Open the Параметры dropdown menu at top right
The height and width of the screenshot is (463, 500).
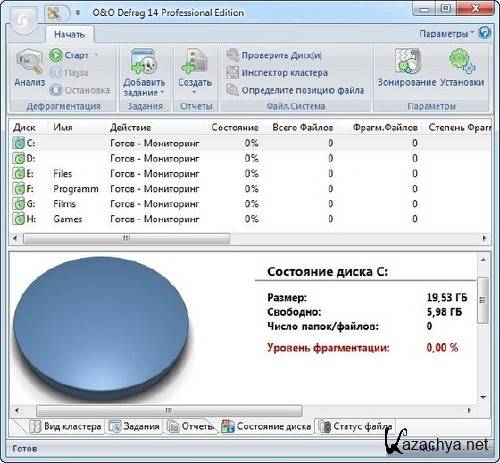point(446,34)
